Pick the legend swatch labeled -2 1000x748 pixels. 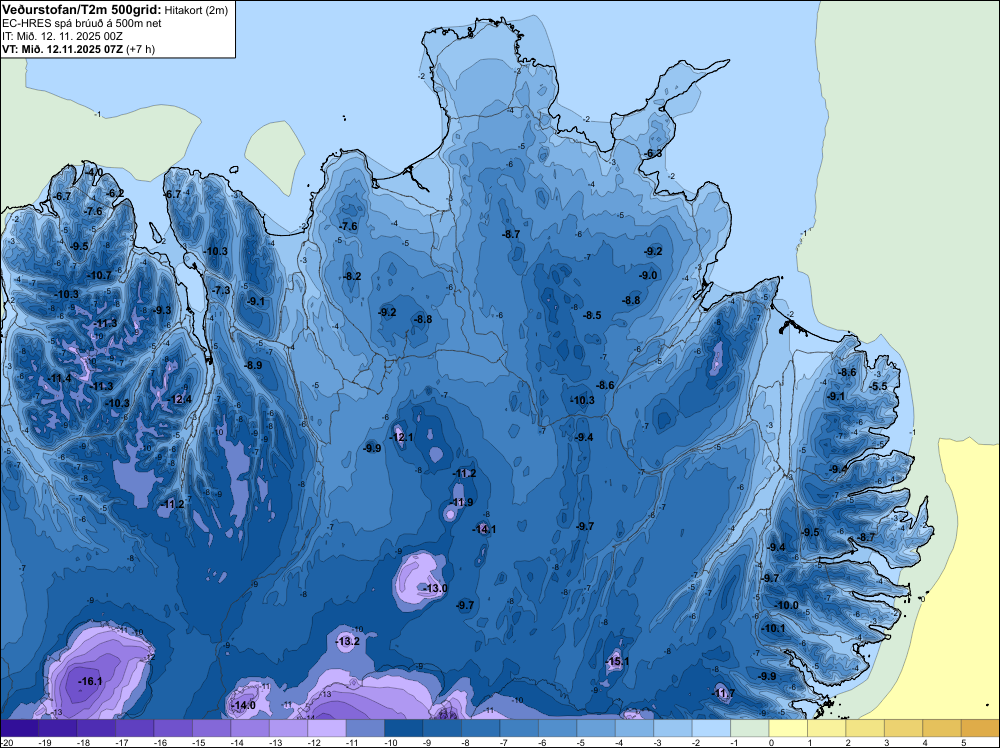point(711,728)
